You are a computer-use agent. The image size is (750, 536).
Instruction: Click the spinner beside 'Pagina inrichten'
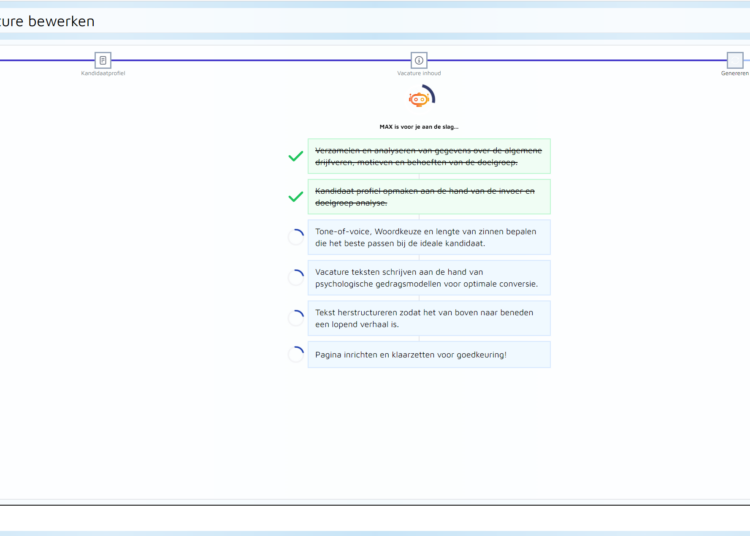(296, 354)
